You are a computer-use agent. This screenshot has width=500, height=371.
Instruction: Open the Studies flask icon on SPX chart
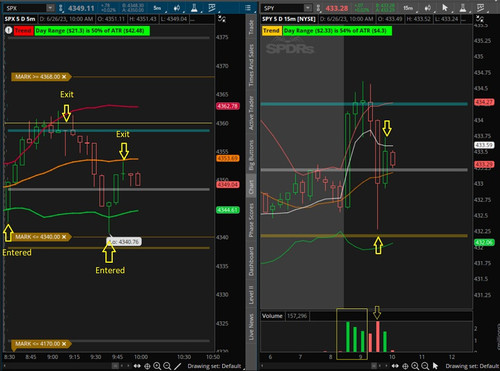click(194, 8)
